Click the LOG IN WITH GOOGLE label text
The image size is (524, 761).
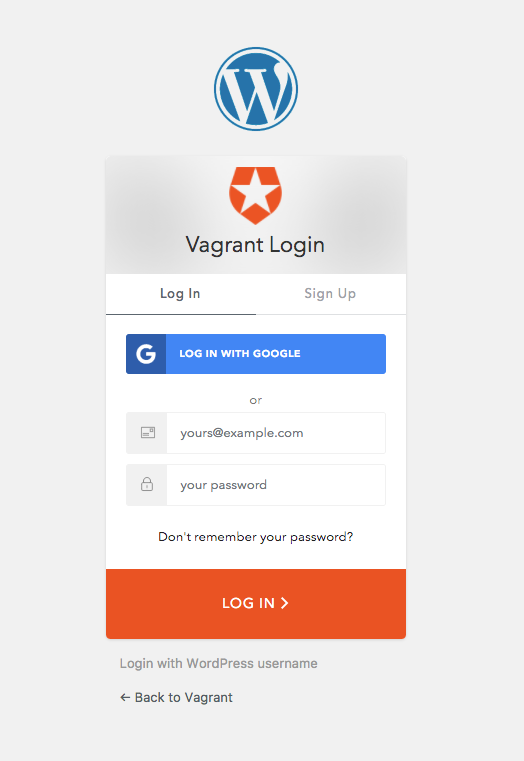point(240,354)
